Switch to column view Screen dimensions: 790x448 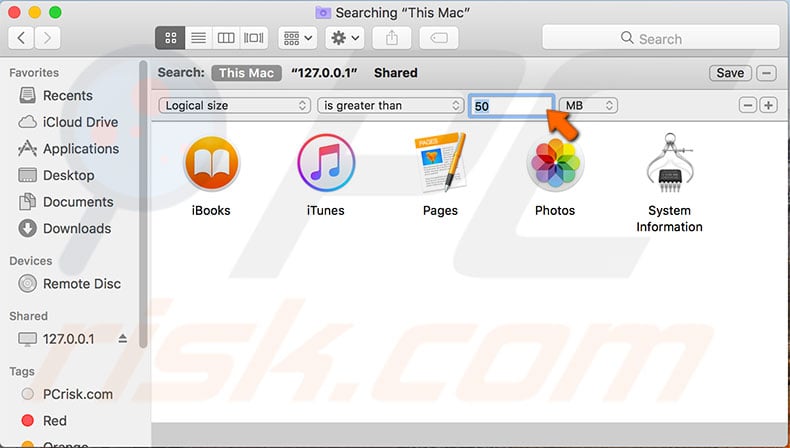[226, 38]
